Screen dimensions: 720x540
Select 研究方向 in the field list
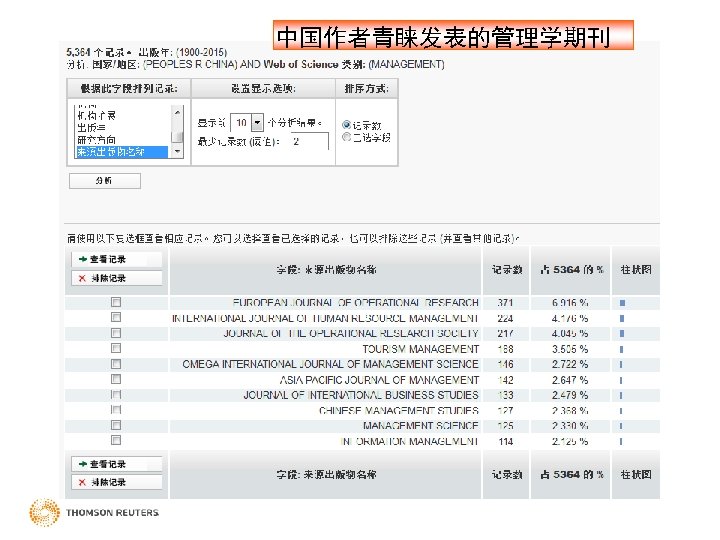96,140
